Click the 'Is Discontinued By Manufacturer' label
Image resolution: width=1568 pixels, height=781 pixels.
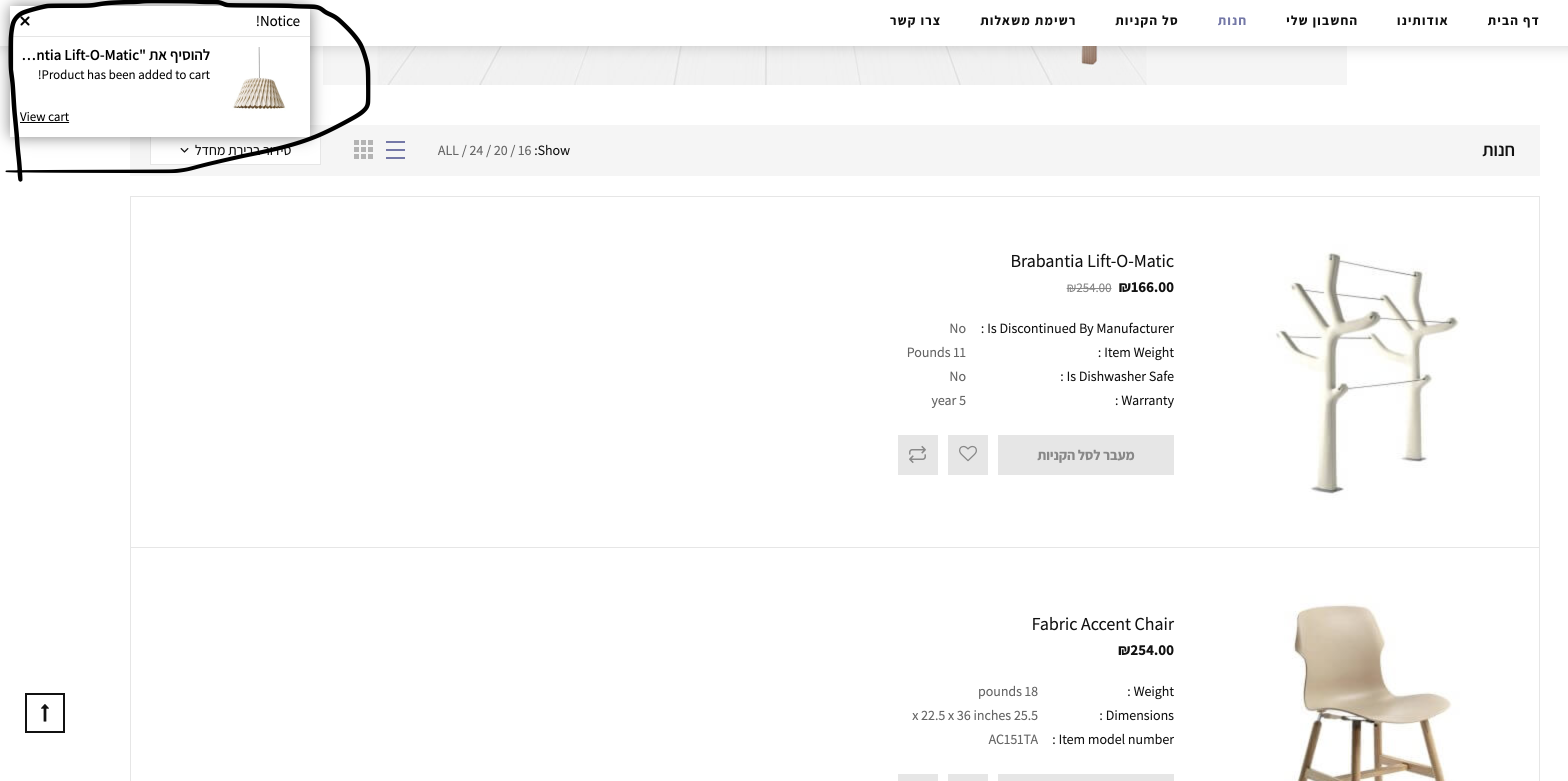[1077, 328]
